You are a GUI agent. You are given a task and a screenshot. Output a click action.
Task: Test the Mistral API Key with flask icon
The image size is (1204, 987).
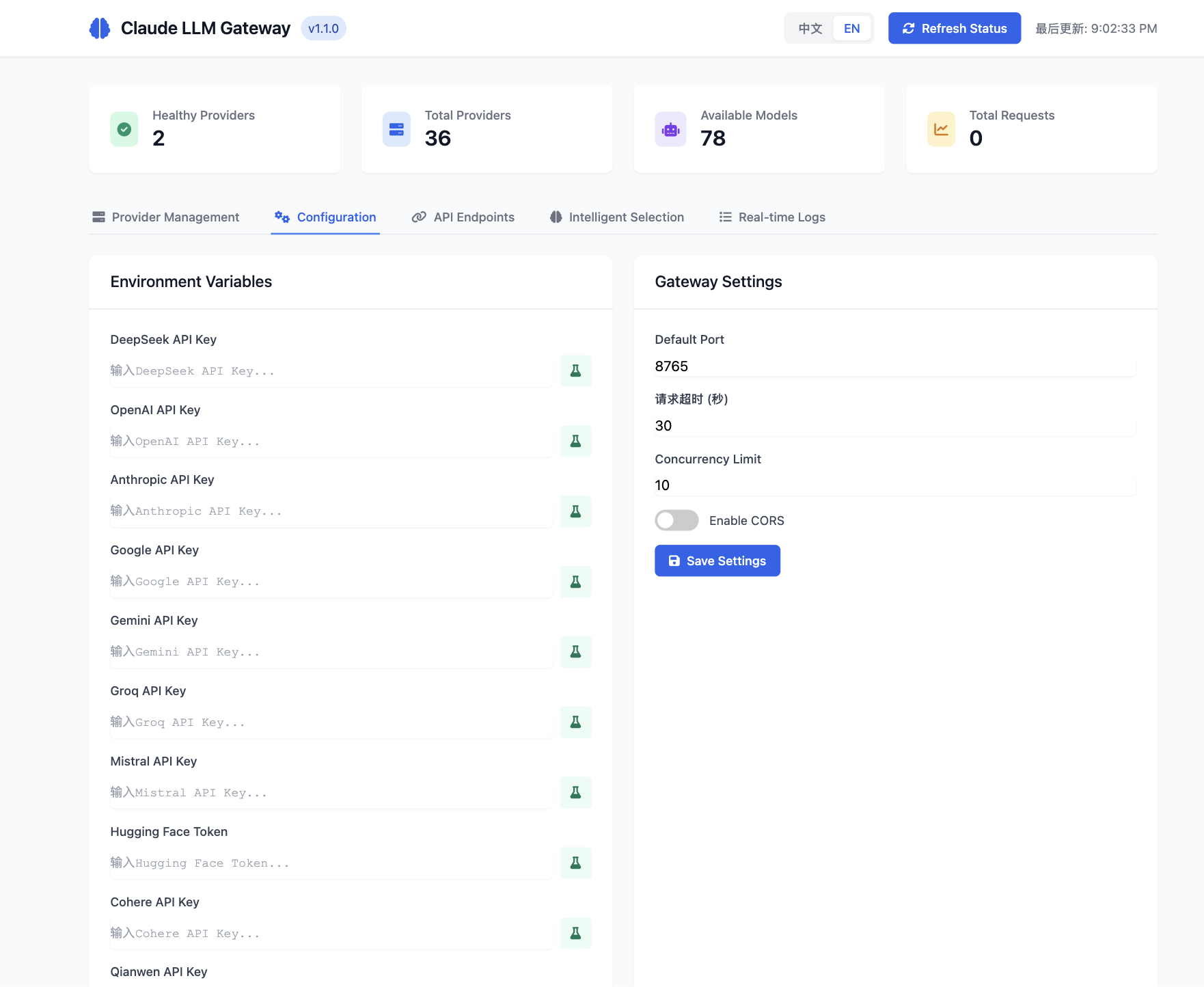click(x=575, y=793)
